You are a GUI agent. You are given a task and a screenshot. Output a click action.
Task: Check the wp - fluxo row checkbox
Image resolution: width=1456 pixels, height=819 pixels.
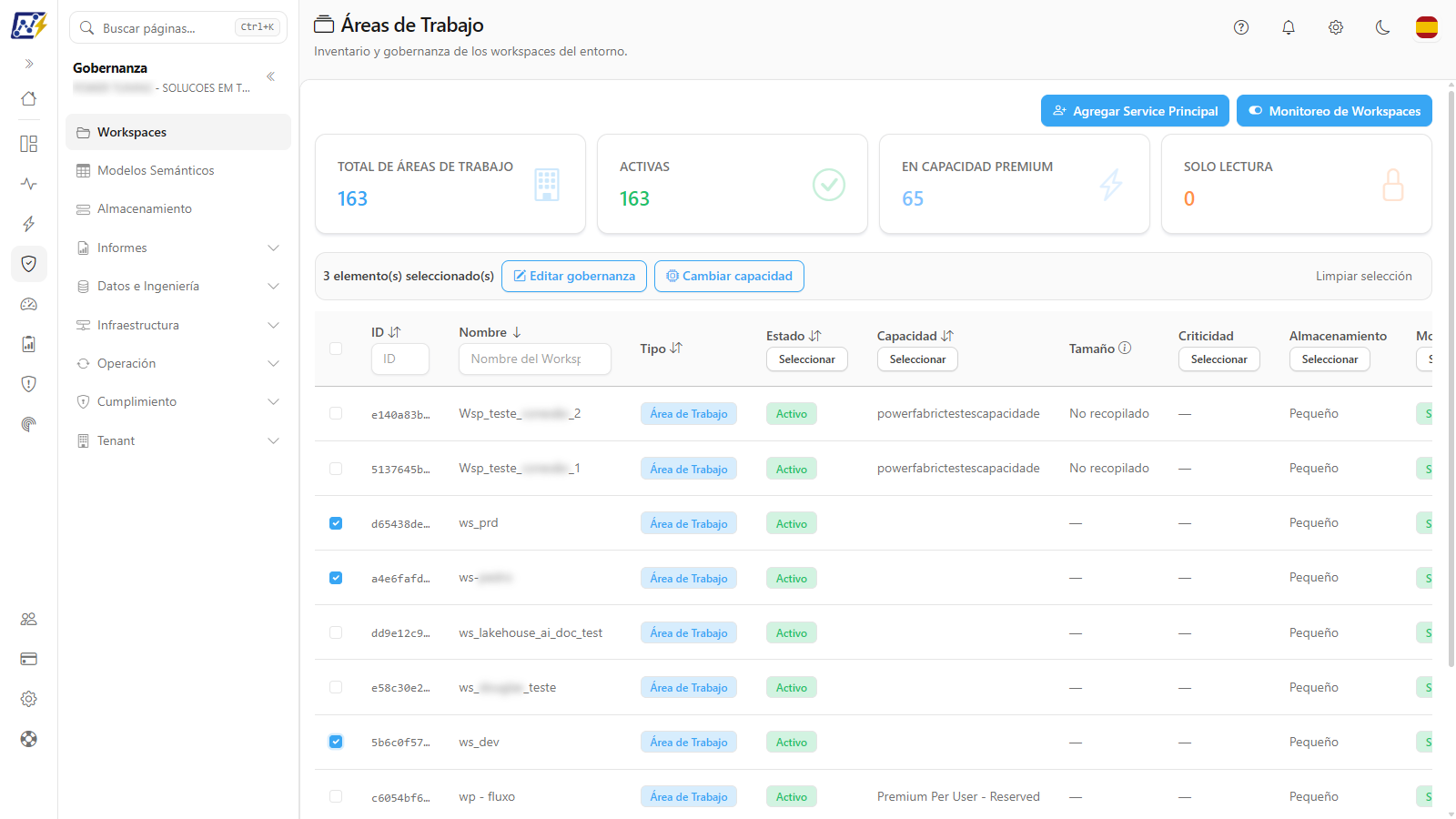(336, 796)
